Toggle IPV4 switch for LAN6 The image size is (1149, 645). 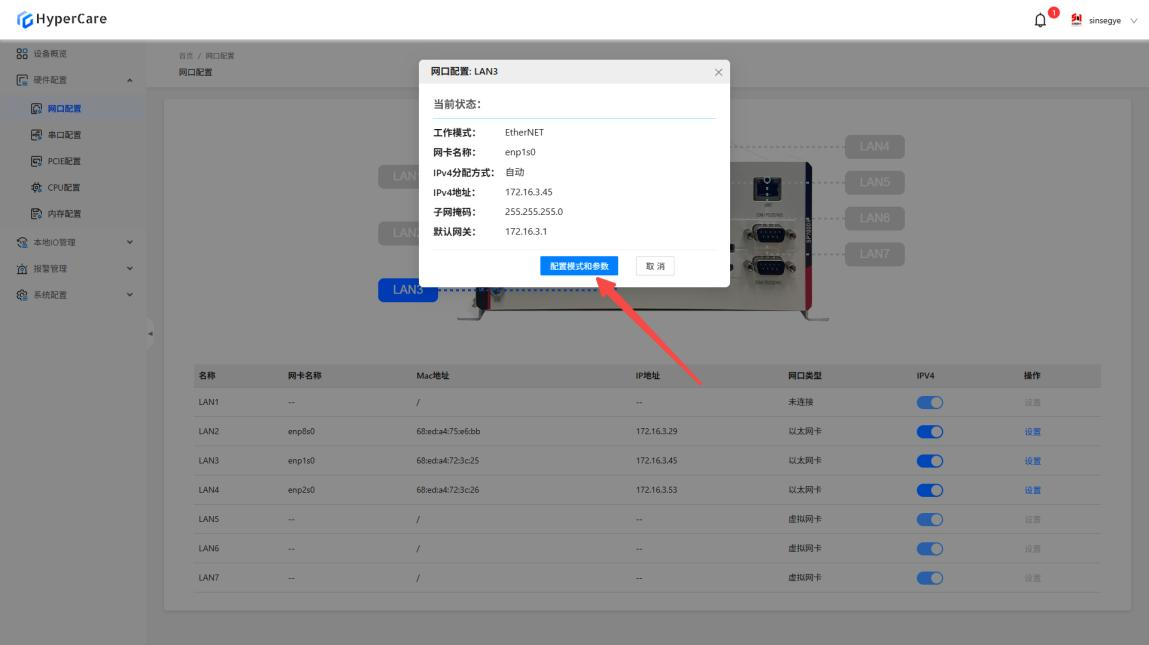(929, 549)
